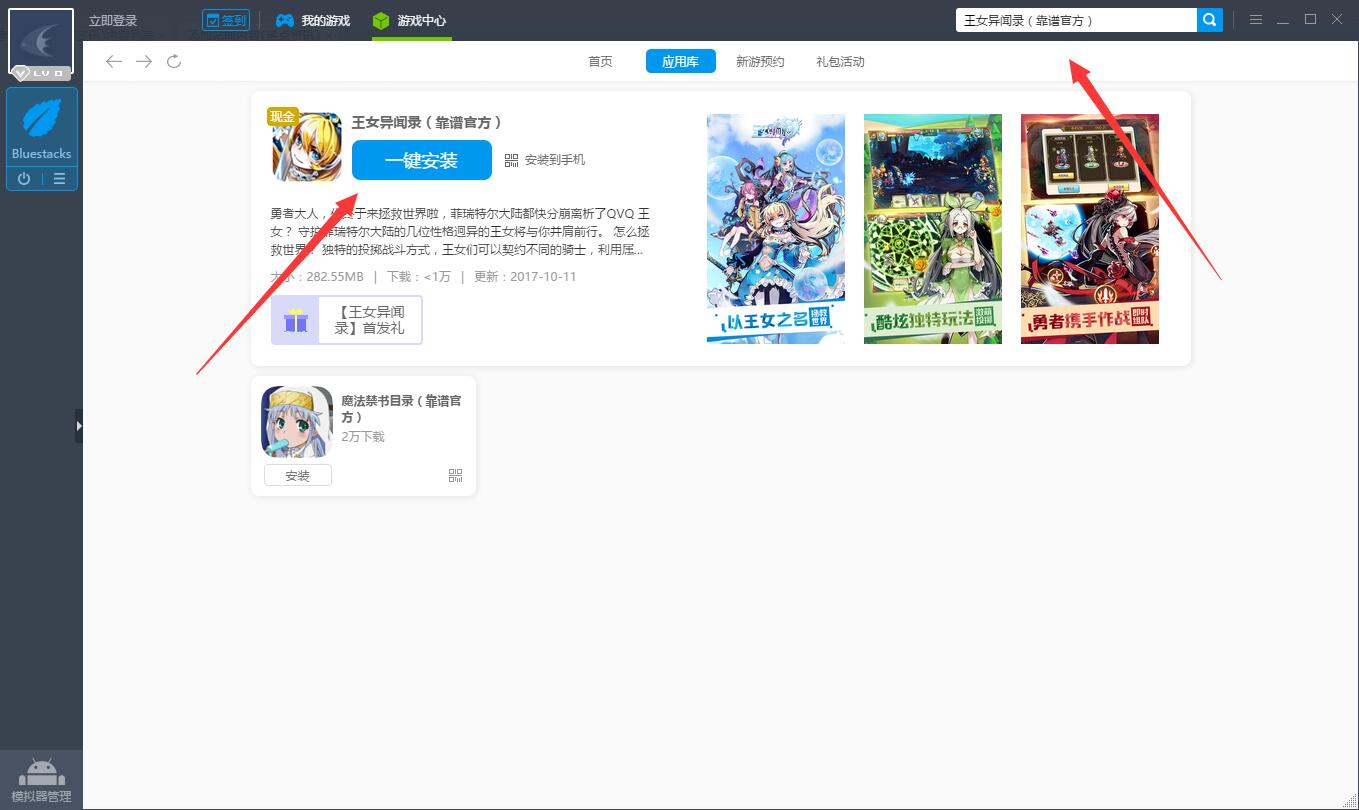Image resolution: width=1359 pixels, height=810 pixels.
Task: Select the 新游预约 tab
Action: [x=760, y=62]
